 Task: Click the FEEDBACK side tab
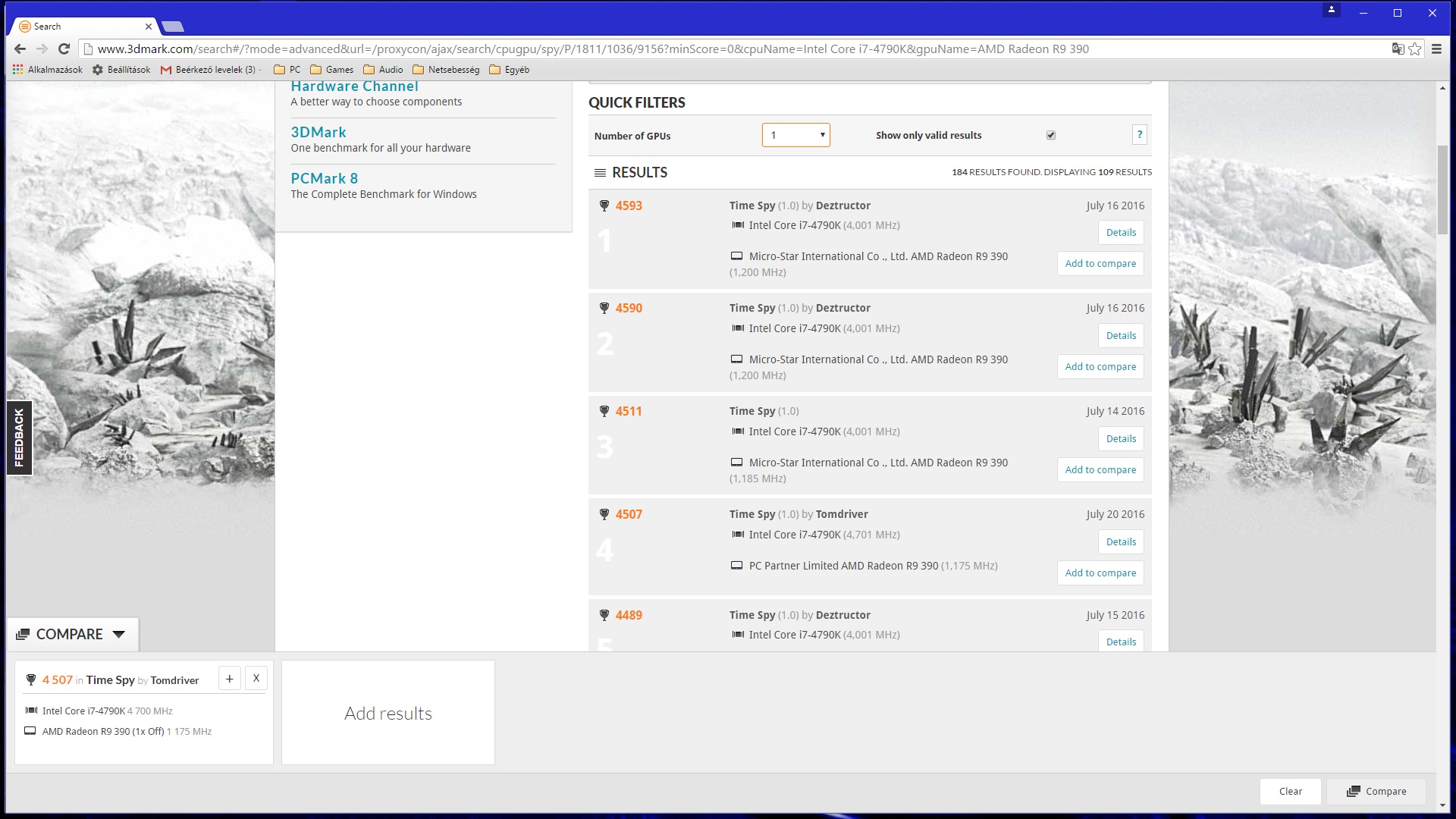[x=20, y=438]
